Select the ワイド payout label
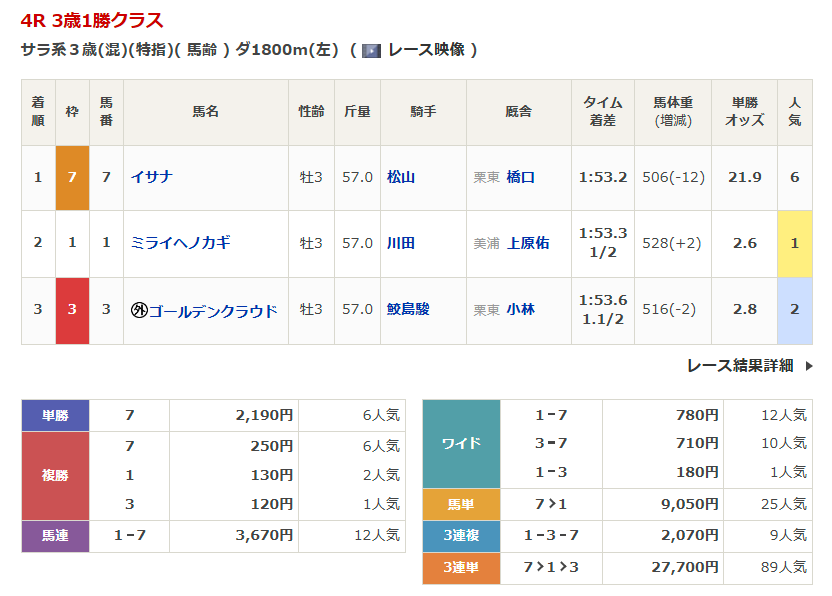The width and height of the screenshot is (832, 596). pos(461,443)
